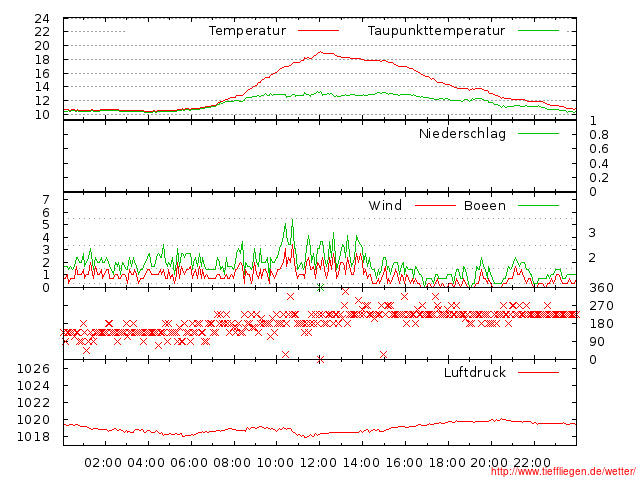Click the 22:00 time axis label
The width and height of the screenshot is (640, 480).
pyautogui.click(x=532, y=463)
